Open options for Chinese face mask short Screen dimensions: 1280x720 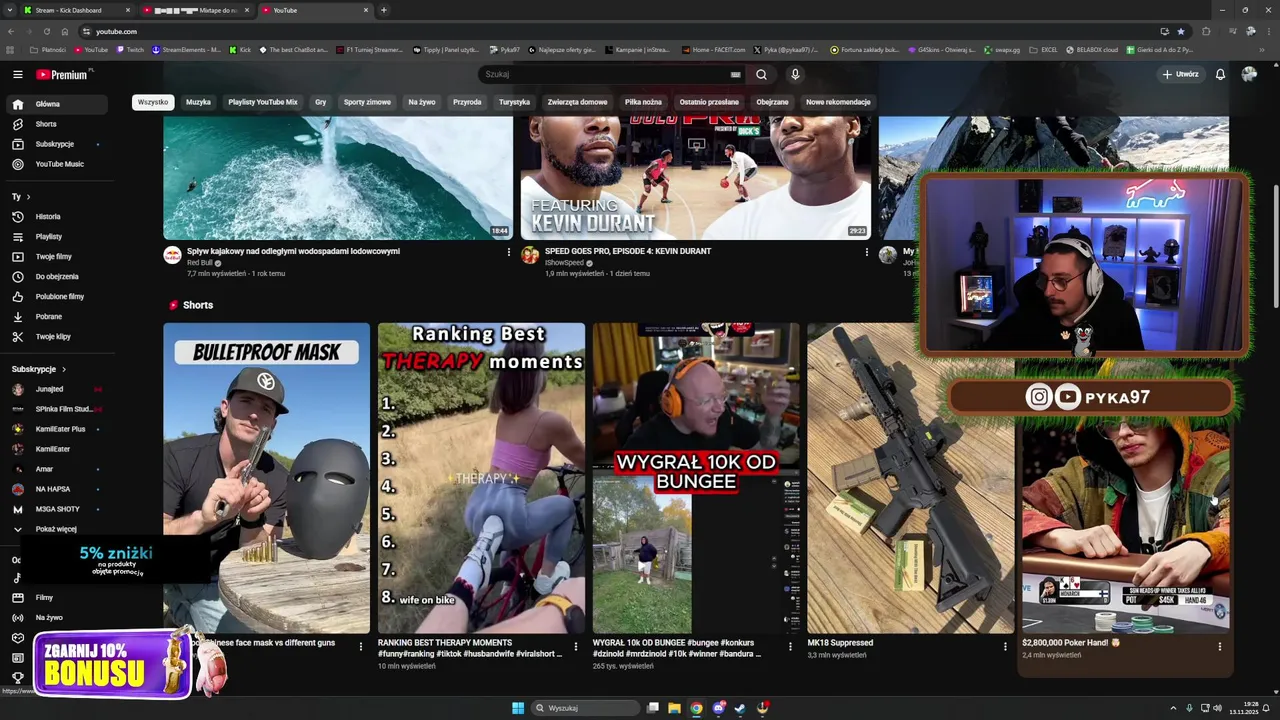coord(361,646)
